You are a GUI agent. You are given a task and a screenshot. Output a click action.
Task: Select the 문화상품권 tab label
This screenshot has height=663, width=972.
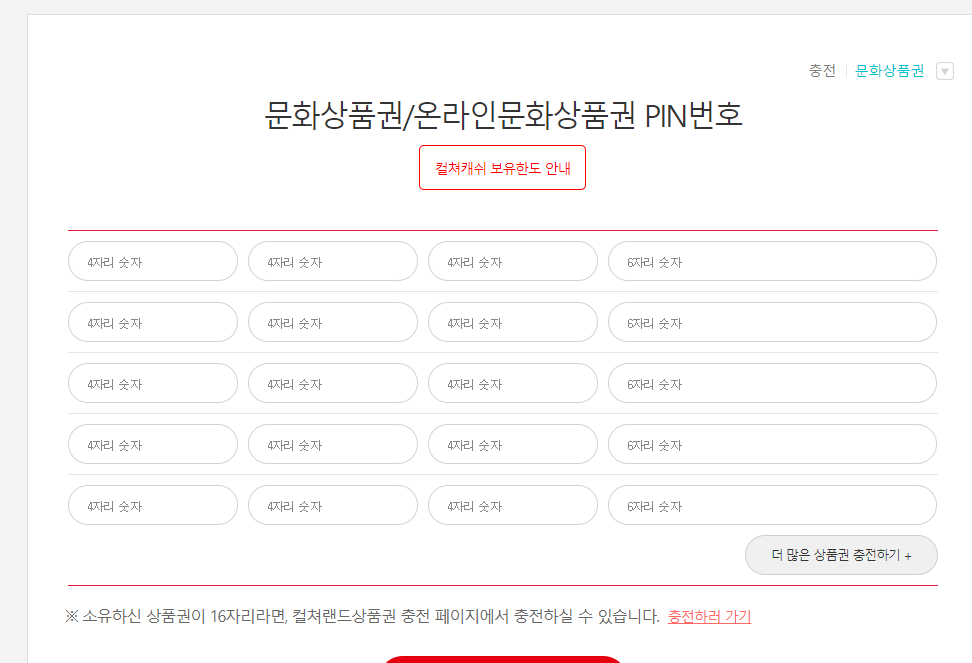click(x=888, y=70)
